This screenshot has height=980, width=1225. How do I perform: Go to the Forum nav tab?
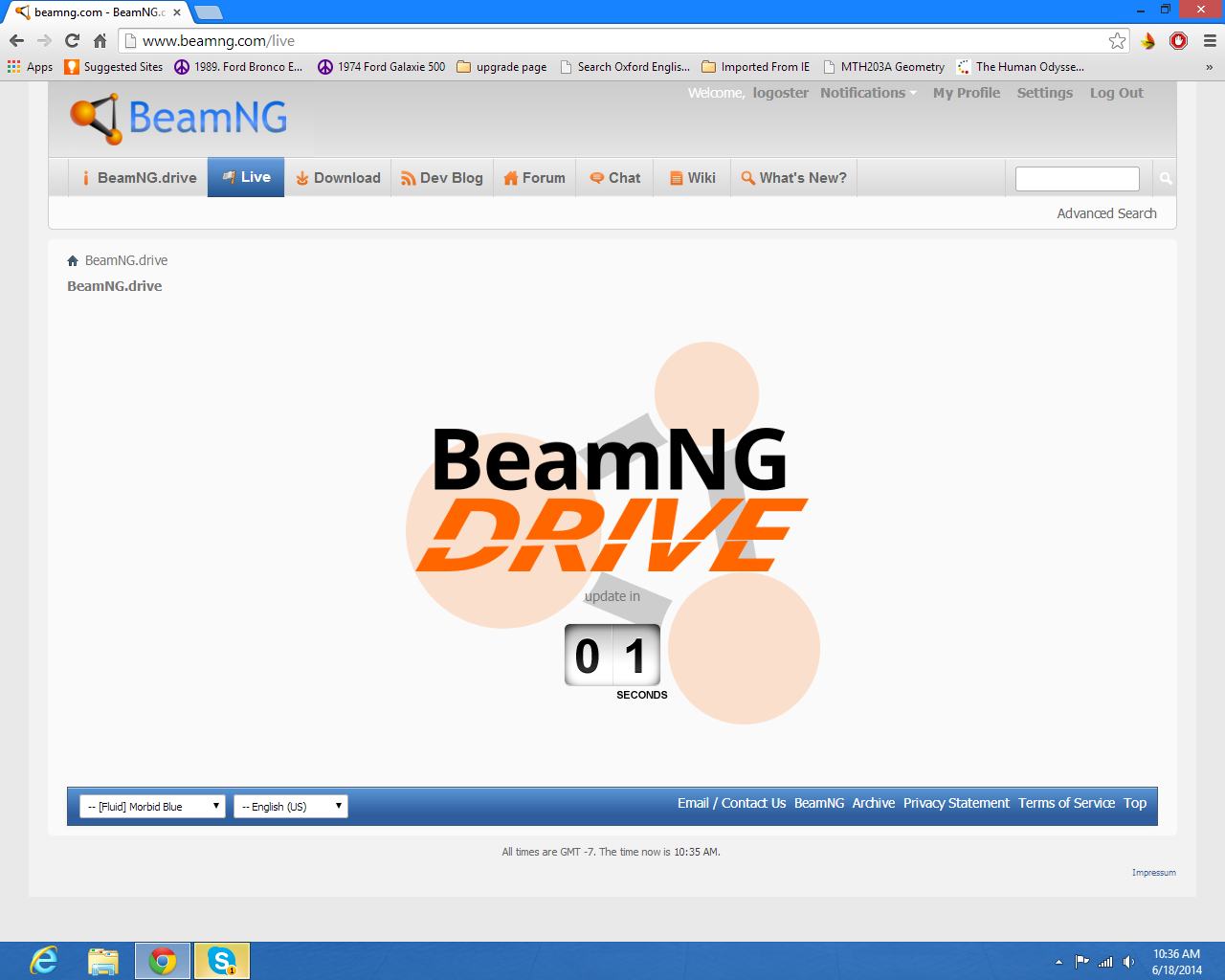pos(534,178)
